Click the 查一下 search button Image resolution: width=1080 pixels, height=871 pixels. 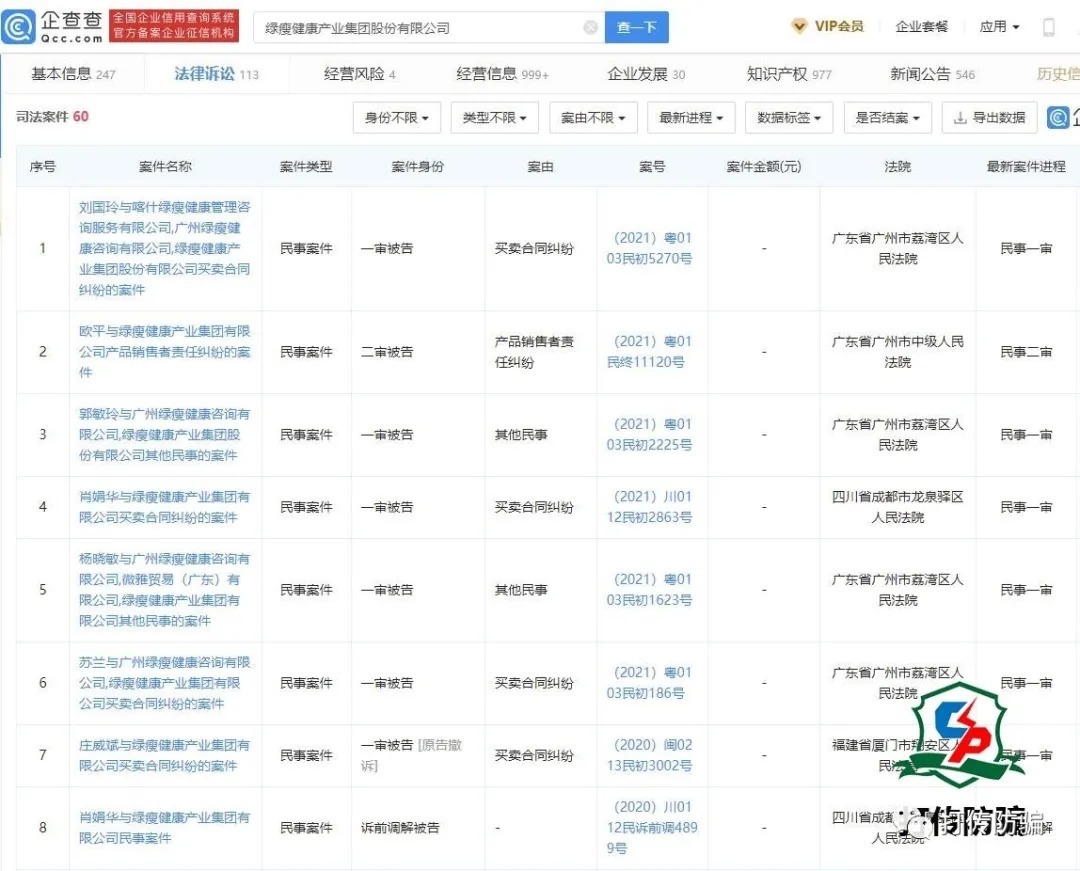tap(637, 27)
